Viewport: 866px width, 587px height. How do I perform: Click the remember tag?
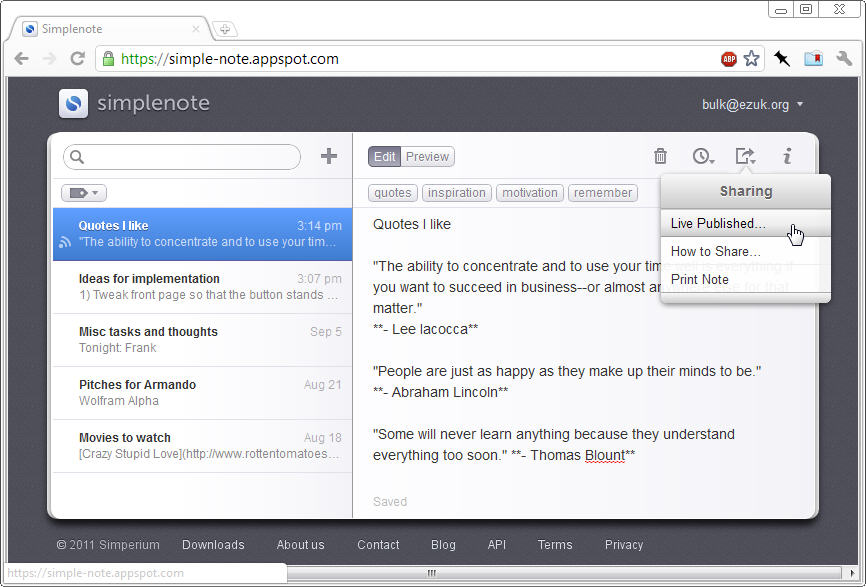coord(603,193)
